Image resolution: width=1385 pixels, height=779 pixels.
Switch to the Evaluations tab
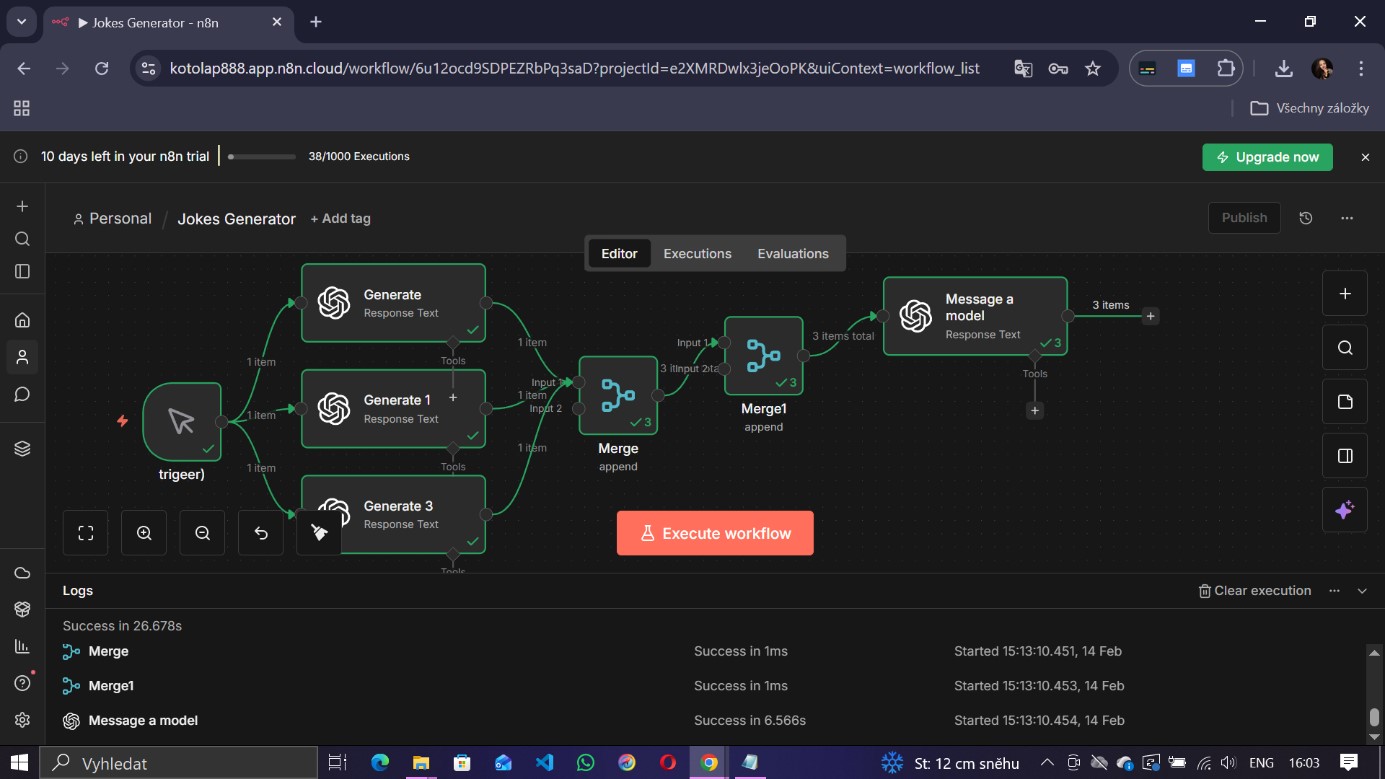point(793,254)
